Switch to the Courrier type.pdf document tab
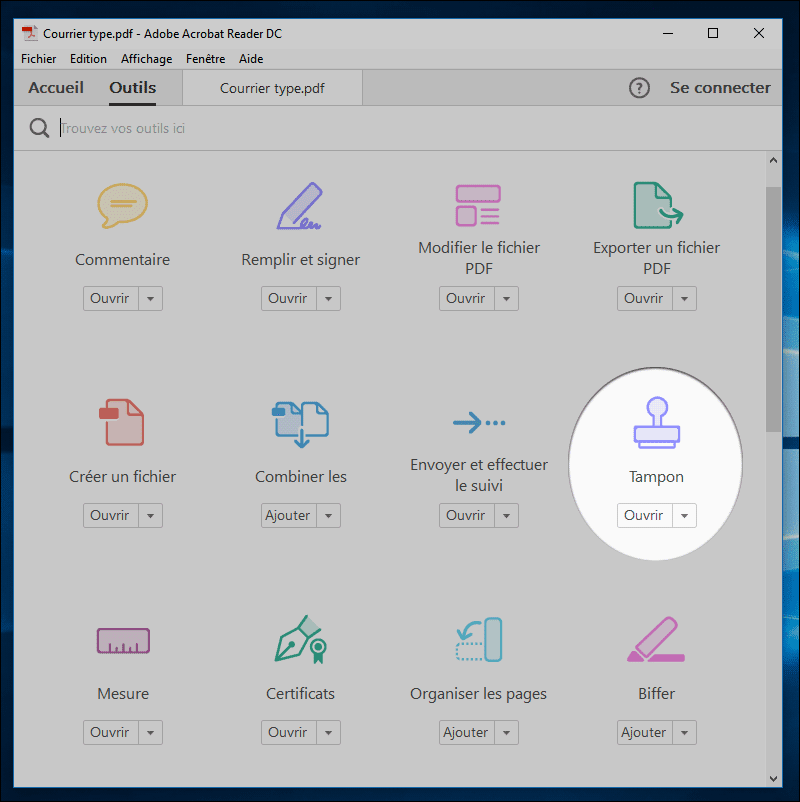The width and height of the screenshot is (800, 802). pyautogui.click(x=272, y=88)
